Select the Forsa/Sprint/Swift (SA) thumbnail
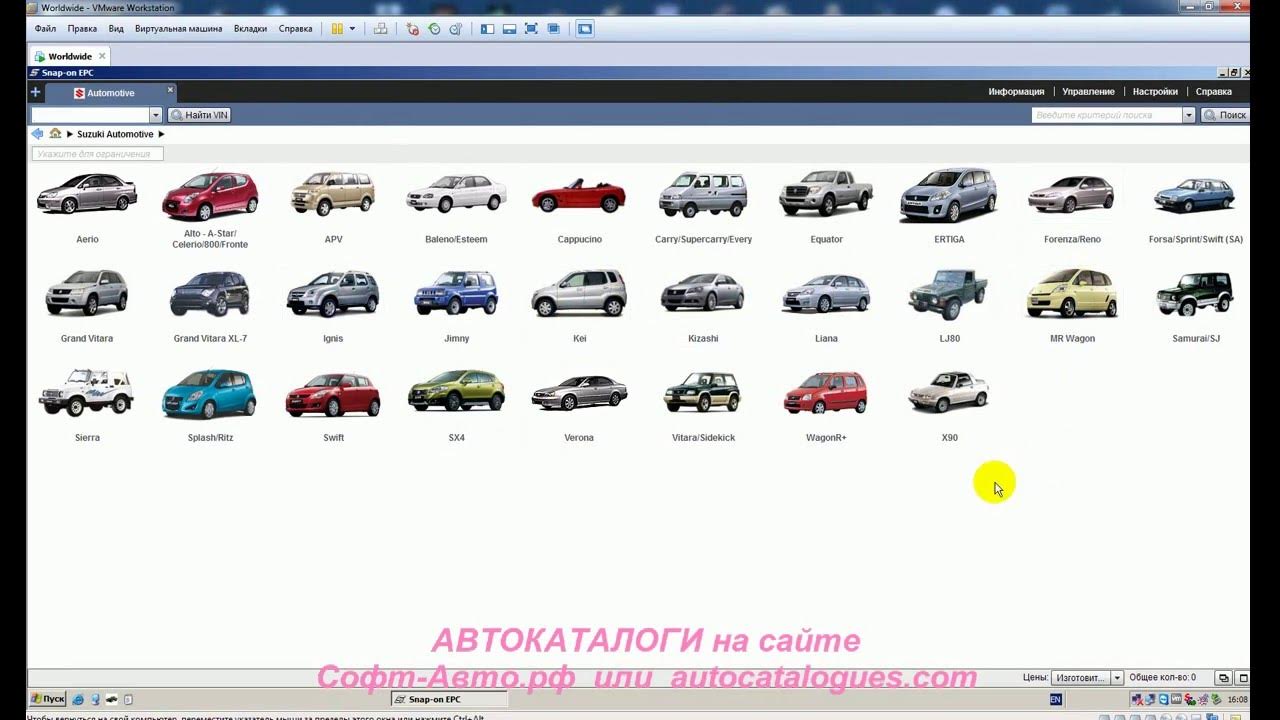The image size is (1280, 720). pyautogui.click(x=1195, y=195)
